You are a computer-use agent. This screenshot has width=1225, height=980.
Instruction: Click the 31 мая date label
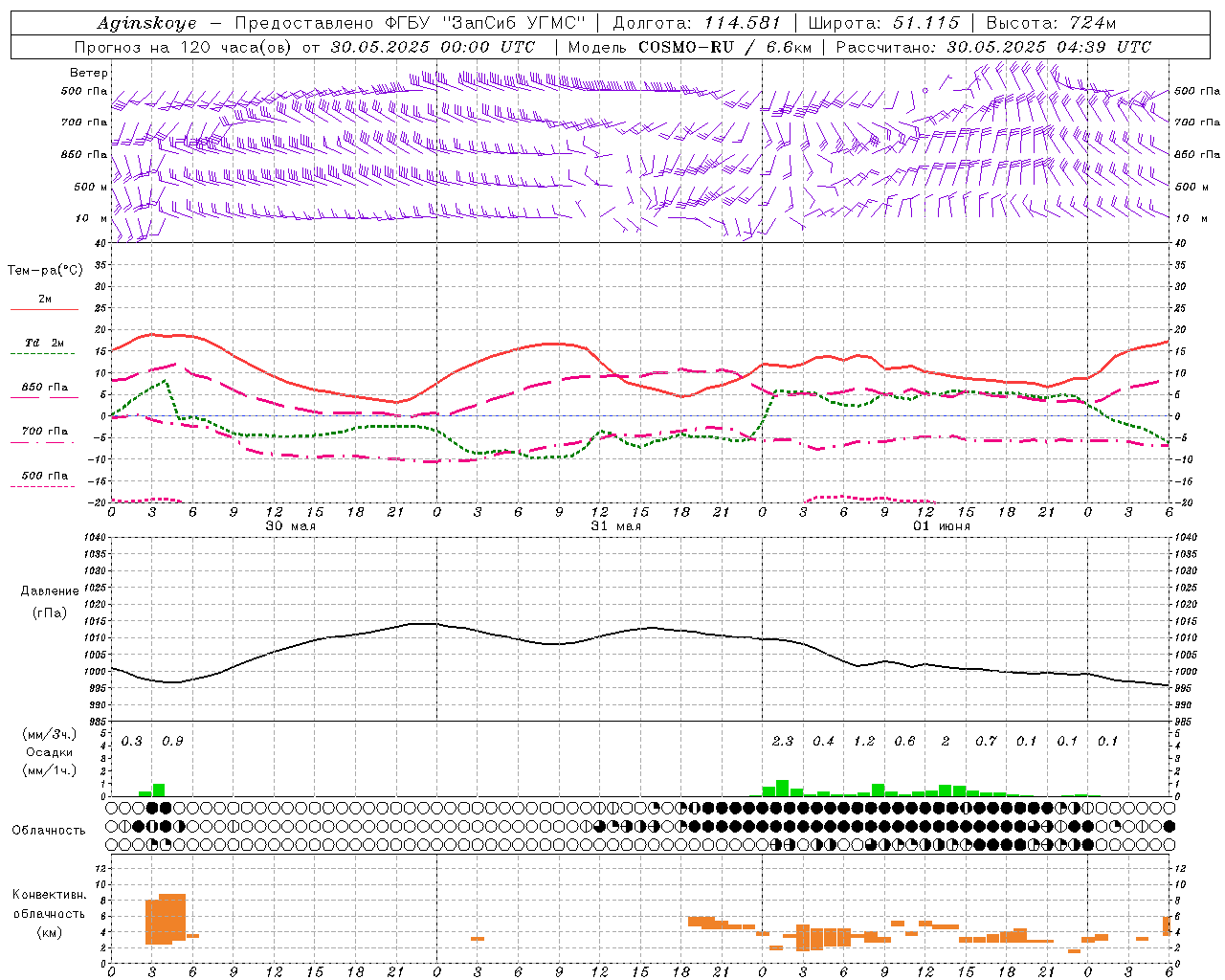(x=615, y=526)
